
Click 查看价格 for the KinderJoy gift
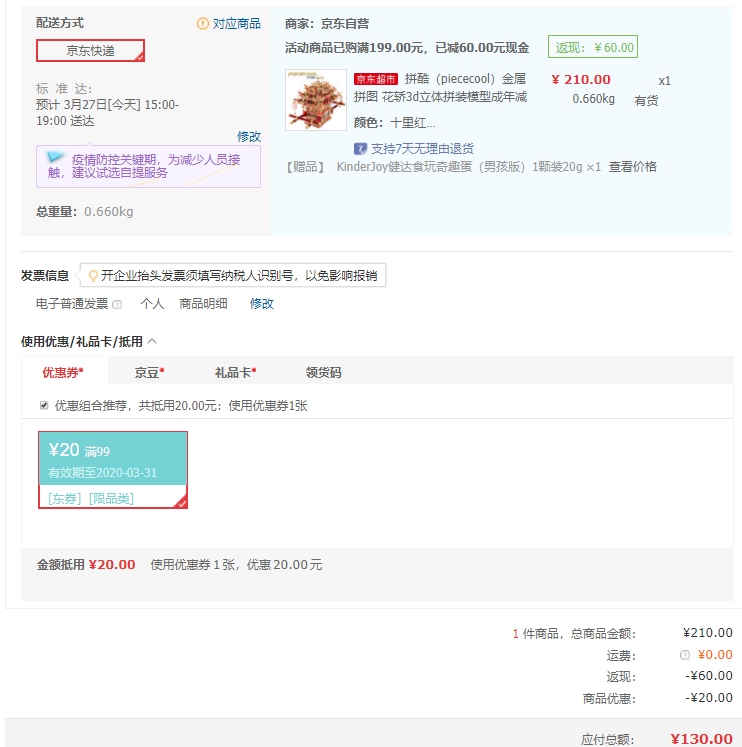[x=632, y=167]
